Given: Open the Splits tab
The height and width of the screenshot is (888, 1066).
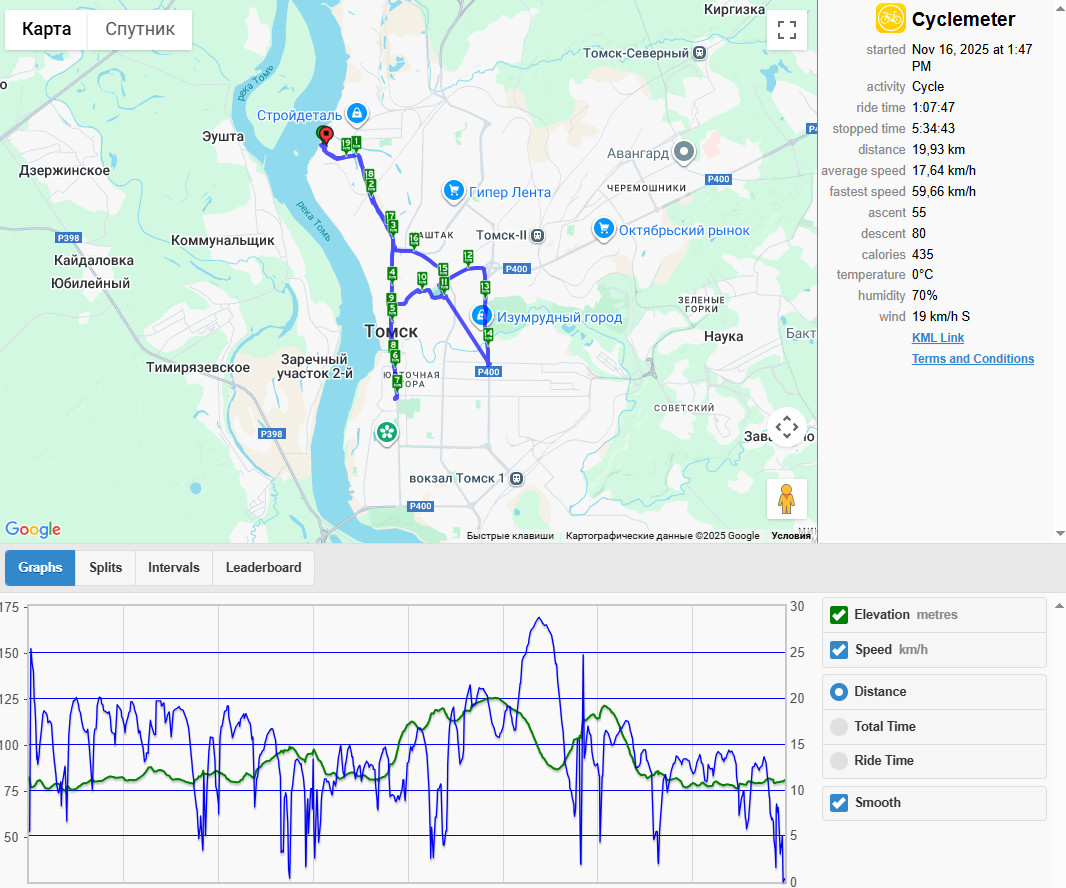Looking at the screenshot, I should pyautogui.click(x=105, y=568).
